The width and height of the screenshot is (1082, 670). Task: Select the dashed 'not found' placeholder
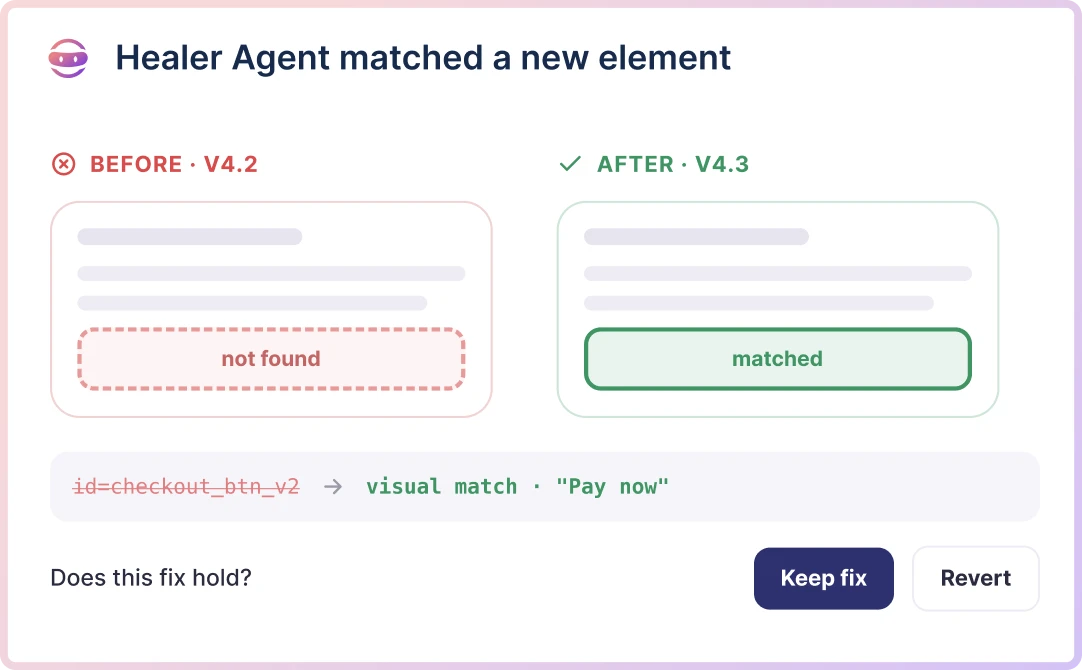[271, 359]
